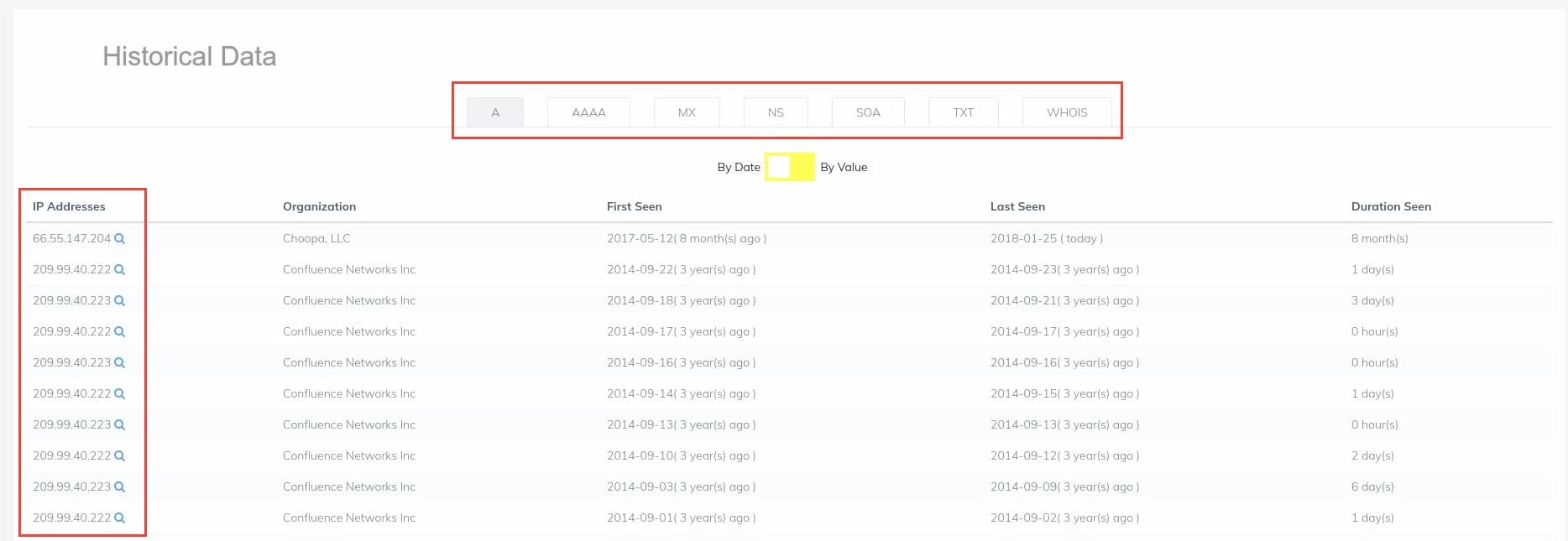The height and width of the screenshot is (541, 1568).
Task: Click the "Organization" column header
Action: click(319, 206)
